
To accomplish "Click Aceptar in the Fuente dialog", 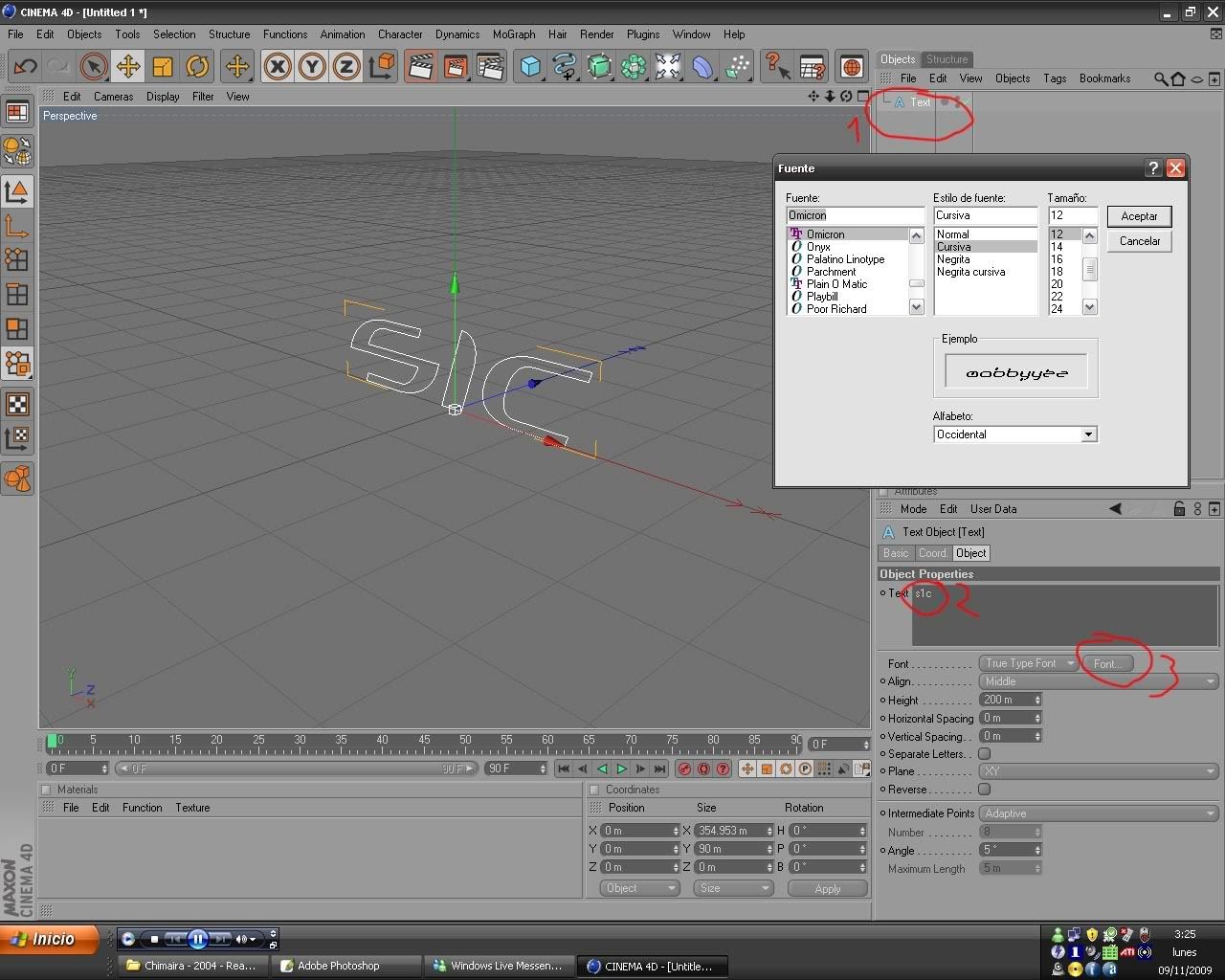I will [x=1139, y=216].
